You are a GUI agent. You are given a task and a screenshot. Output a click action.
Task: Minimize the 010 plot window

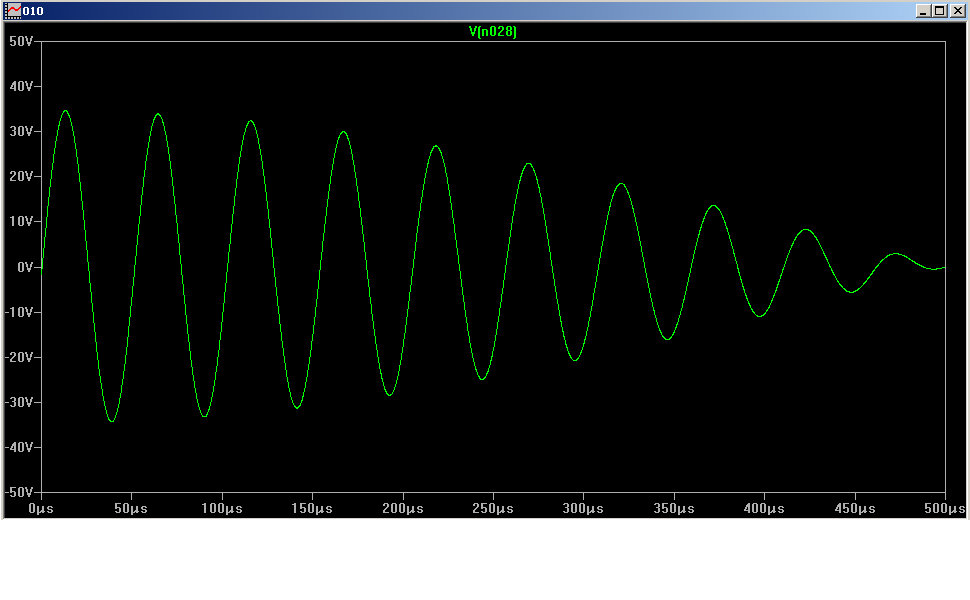tap(922, 10)
